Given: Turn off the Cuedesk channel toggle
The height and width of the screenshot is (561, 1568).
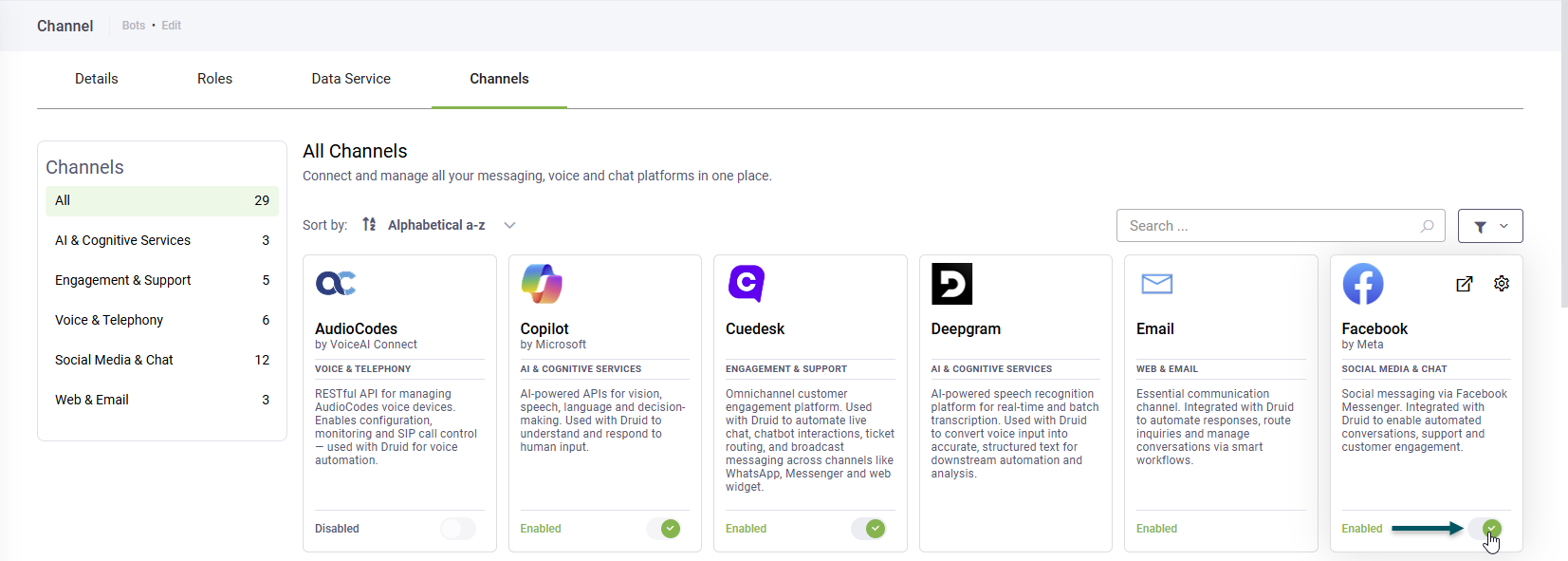Looking at the screenshot, I should tap(868, 529).
